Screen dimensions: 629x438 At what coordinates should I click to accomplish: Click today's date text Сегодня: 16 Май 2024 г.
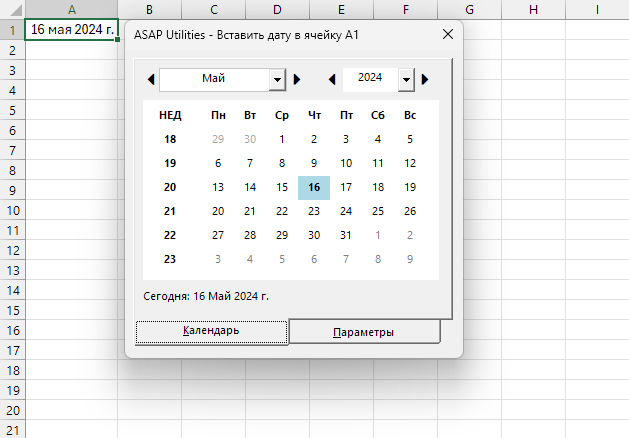[x=206, y=296]
